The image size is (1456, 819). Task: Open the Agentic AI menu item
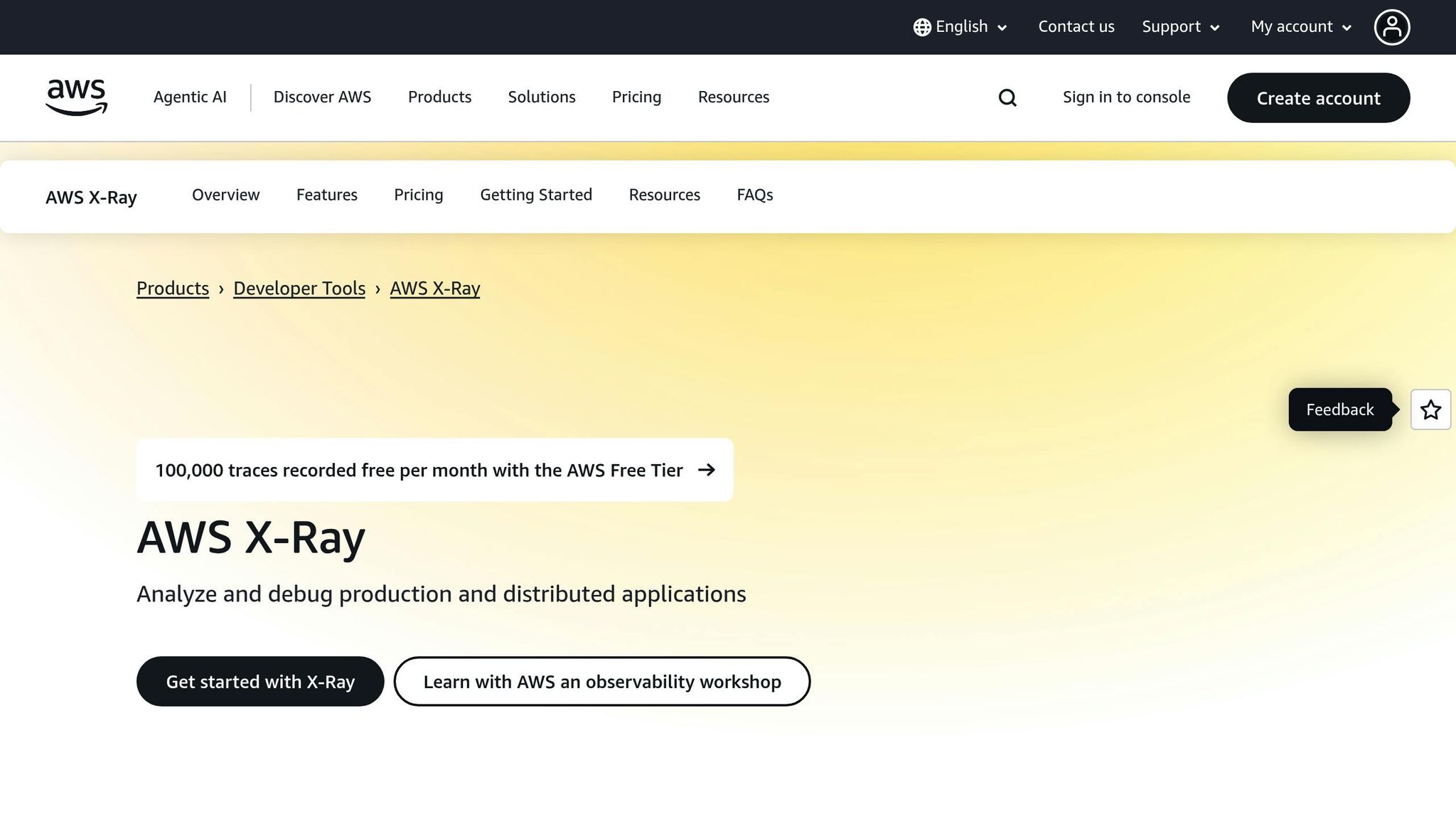pos(190,97)
